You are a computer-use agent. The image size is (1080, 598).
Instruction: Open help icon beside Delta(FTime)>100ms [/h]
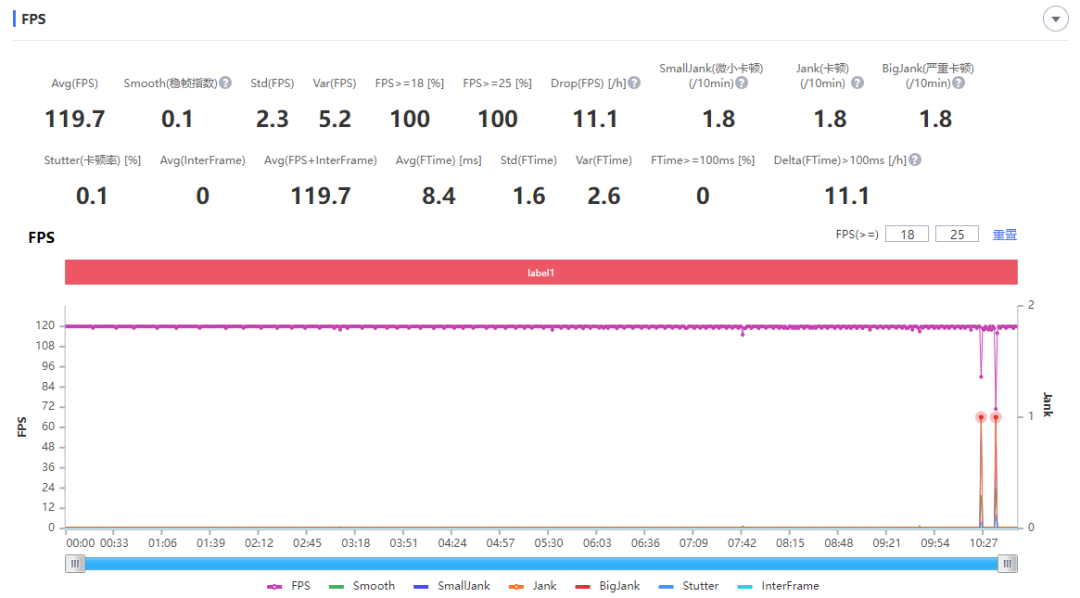coord(915,160)
